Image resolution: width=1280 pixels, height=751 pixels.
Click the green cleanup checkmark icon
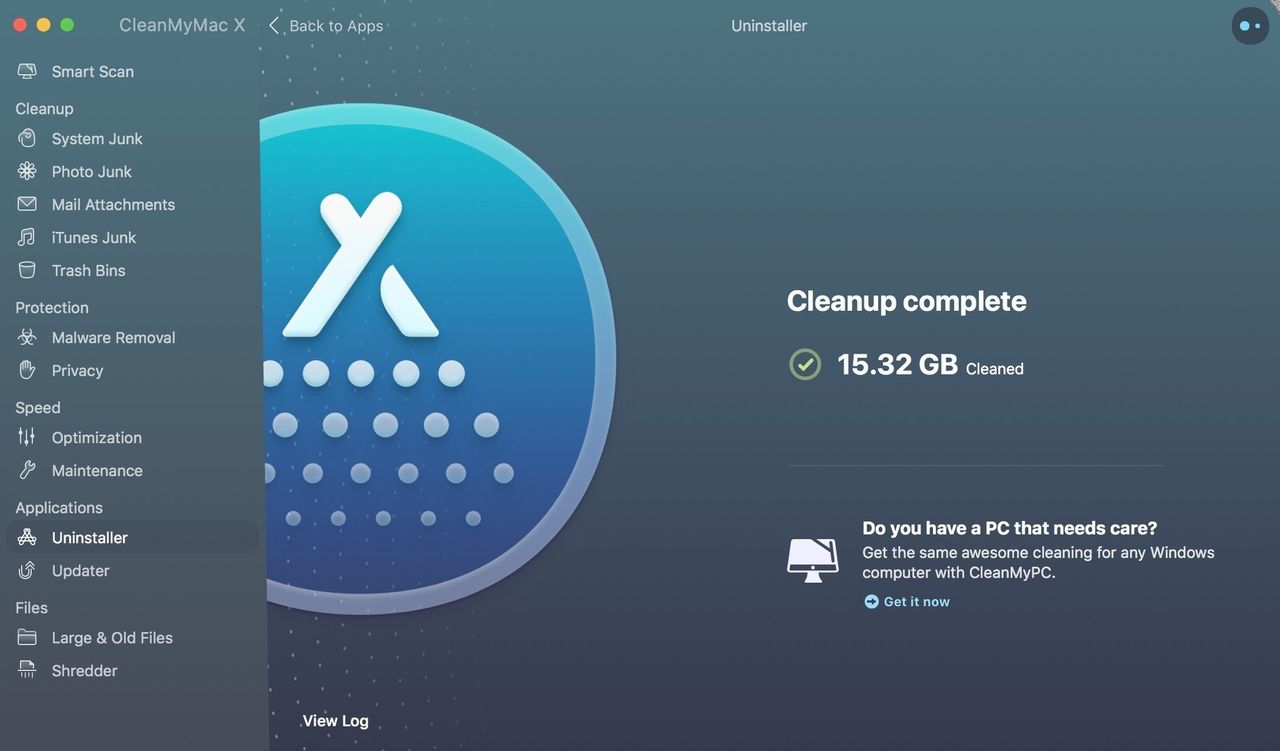(804, 364)
